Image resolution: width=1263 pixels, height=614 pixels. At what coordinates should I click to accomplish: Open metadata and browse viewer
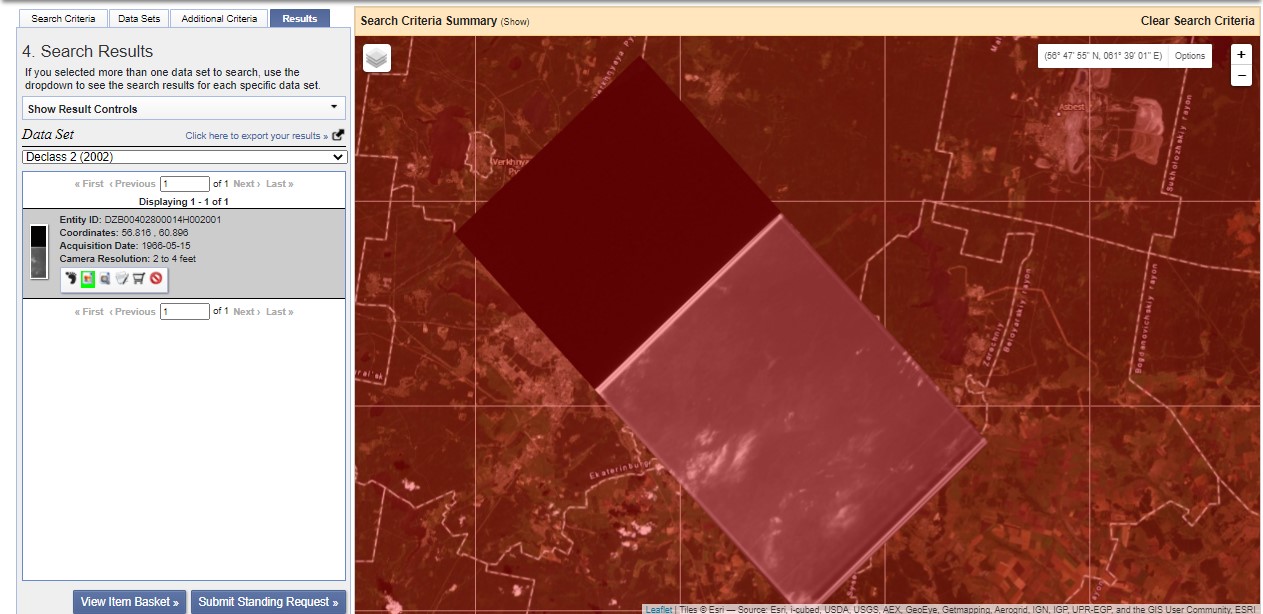105,279
